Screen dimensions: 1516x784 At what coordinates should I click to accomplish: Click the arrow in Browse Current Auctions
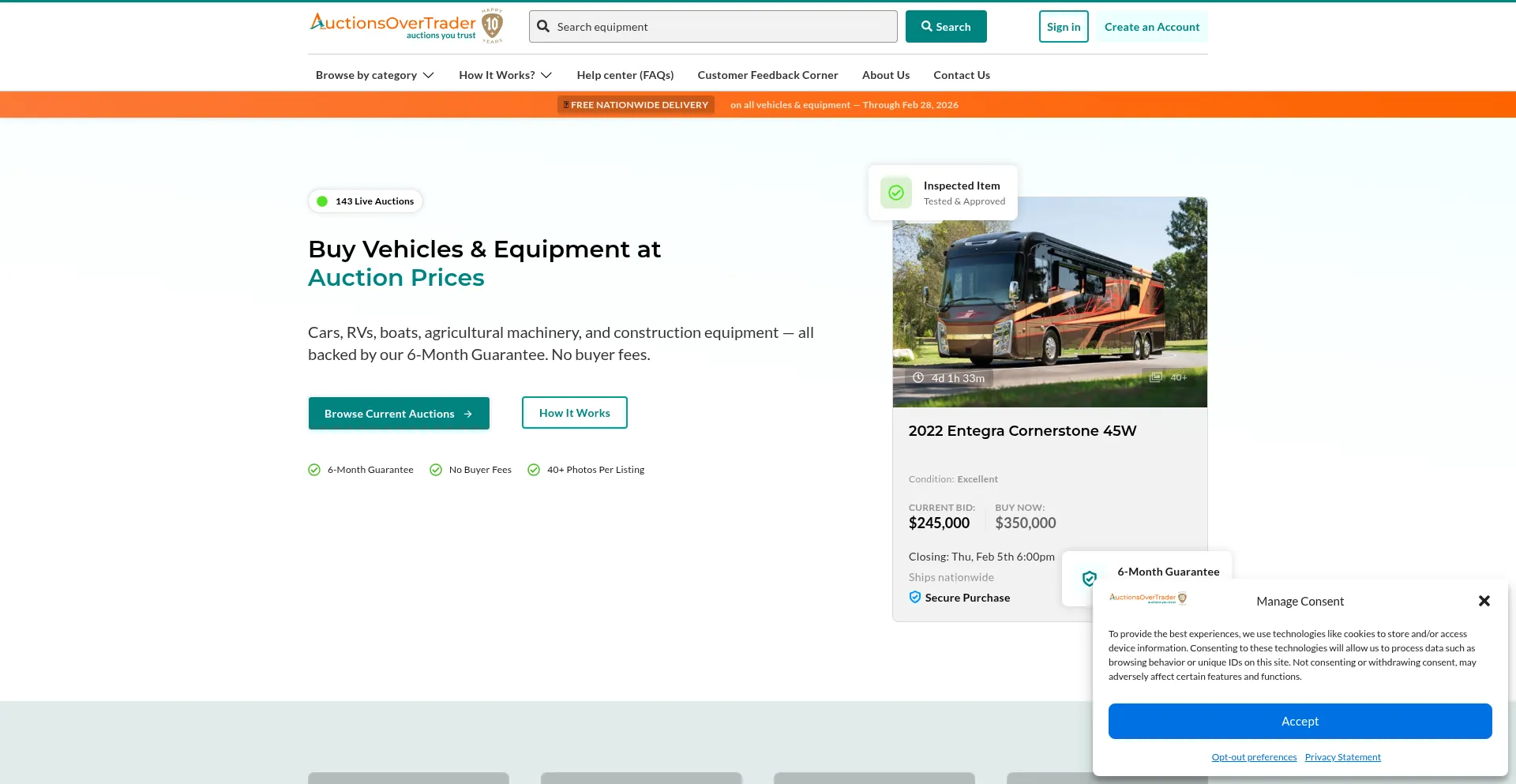pos(468,414)
